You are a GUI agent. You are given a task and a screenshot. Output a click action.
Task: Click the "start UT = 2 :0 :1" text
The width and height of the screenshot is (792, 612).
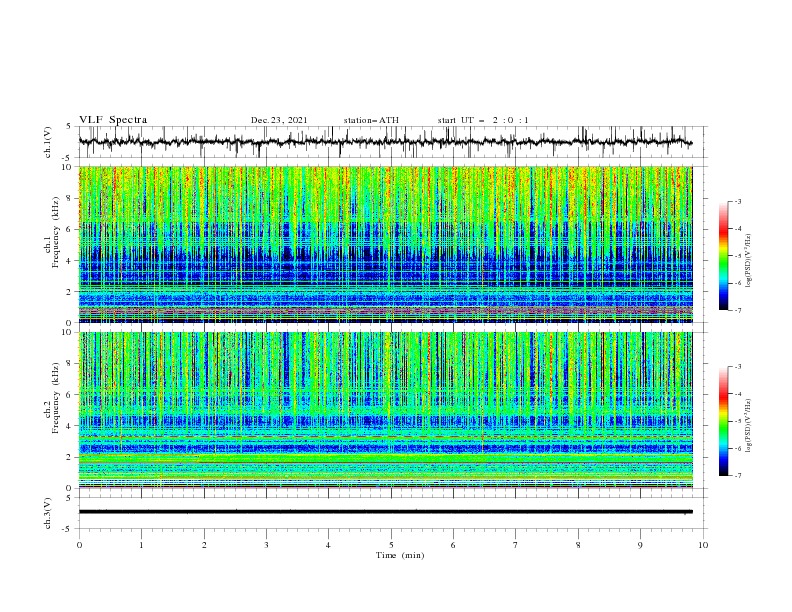483,120
